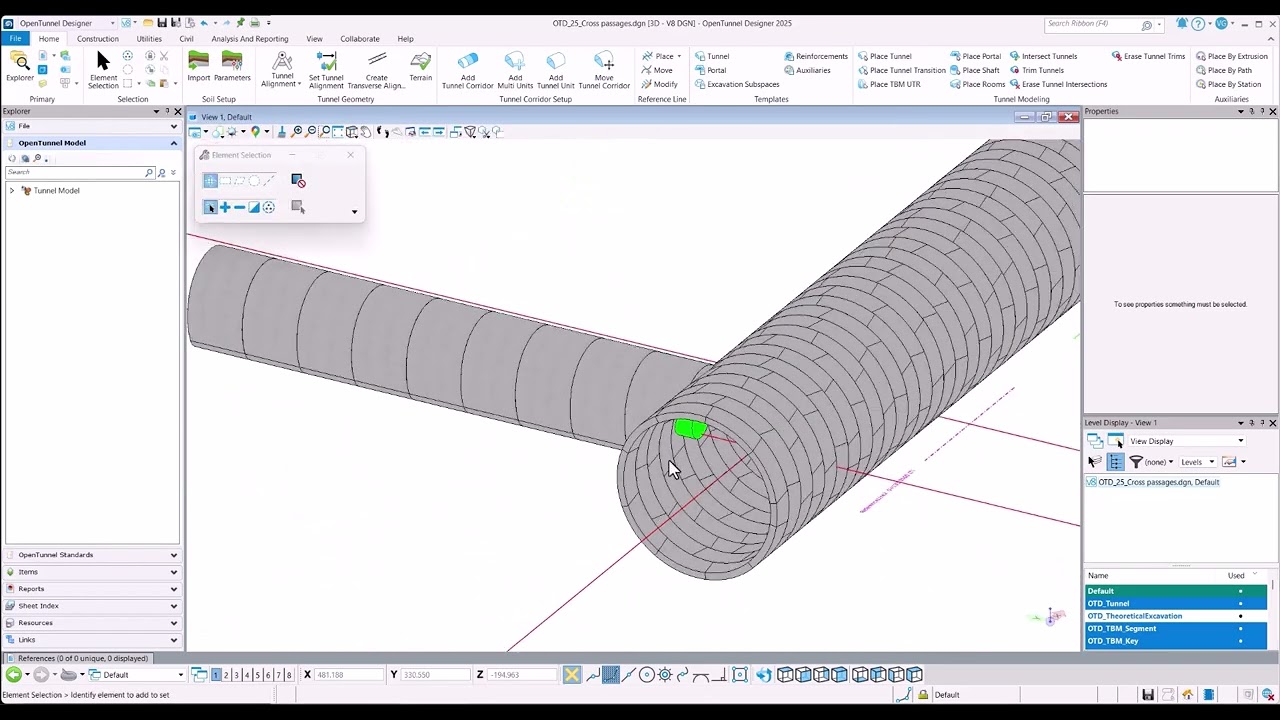Open the Tunnel template

[712, 56]
